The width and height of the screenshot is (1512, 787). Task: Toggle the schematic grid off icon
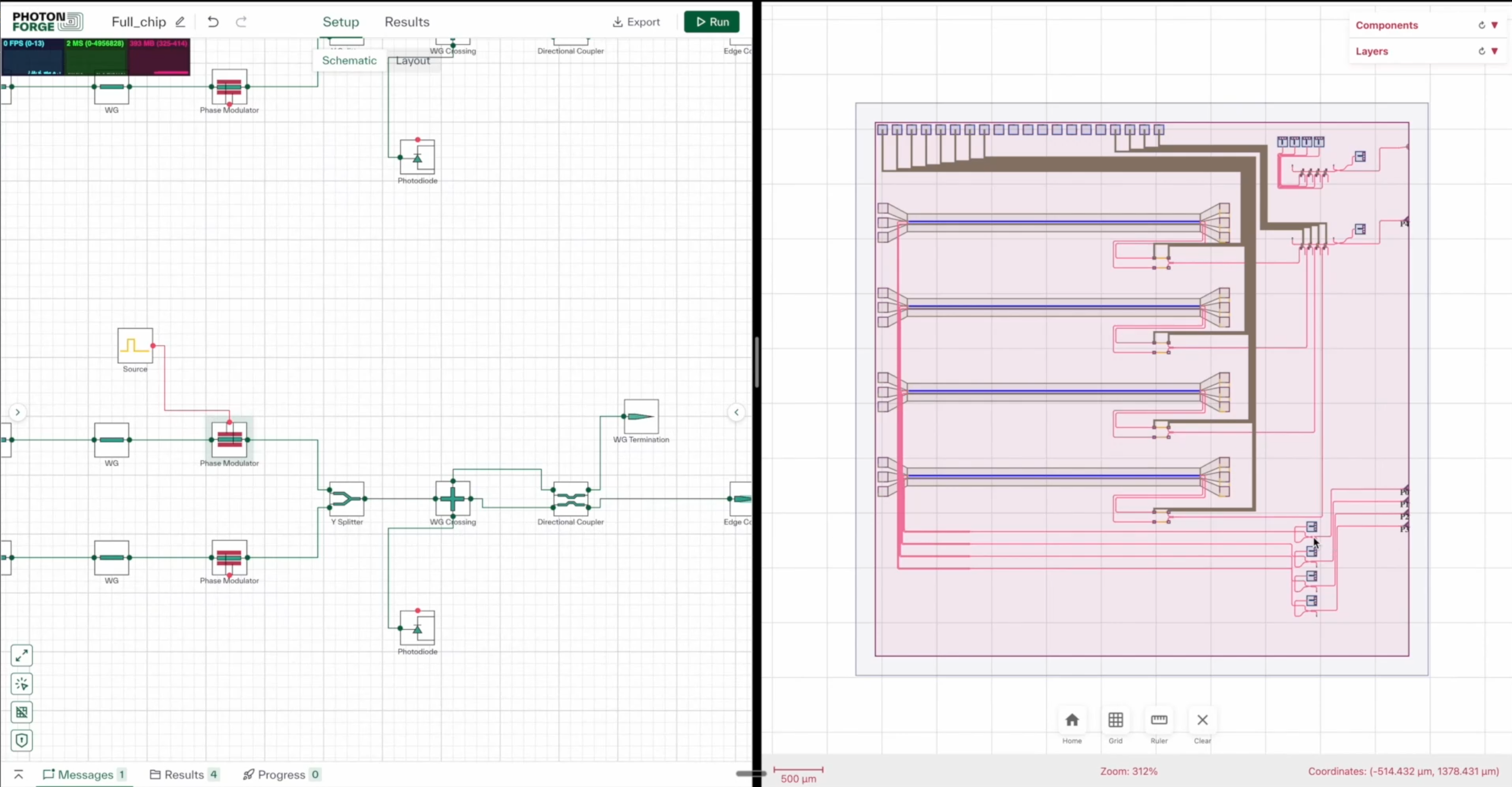point(22,712)
